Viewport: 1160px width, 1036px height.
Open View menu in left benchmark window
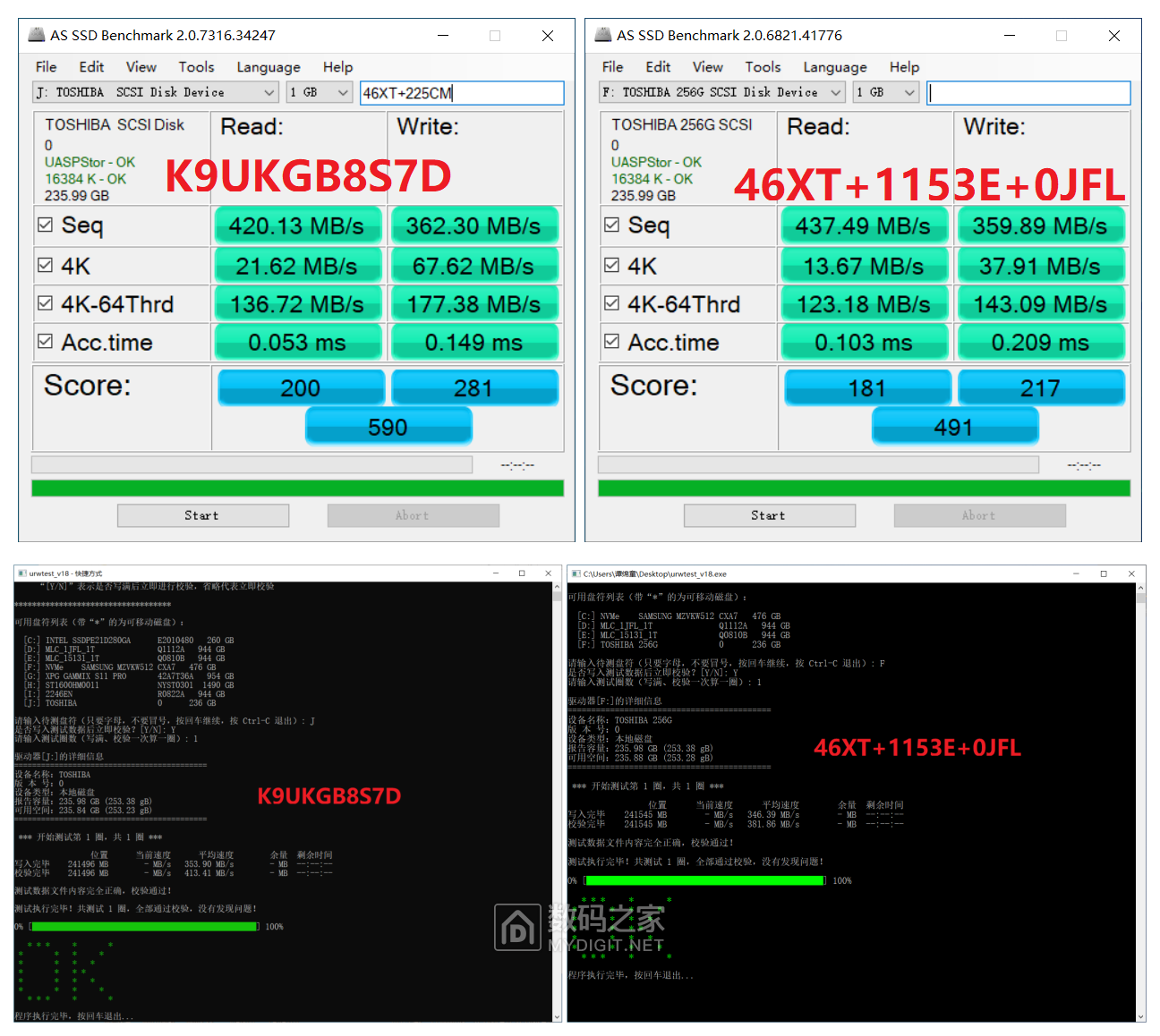(x=141, y=67)
